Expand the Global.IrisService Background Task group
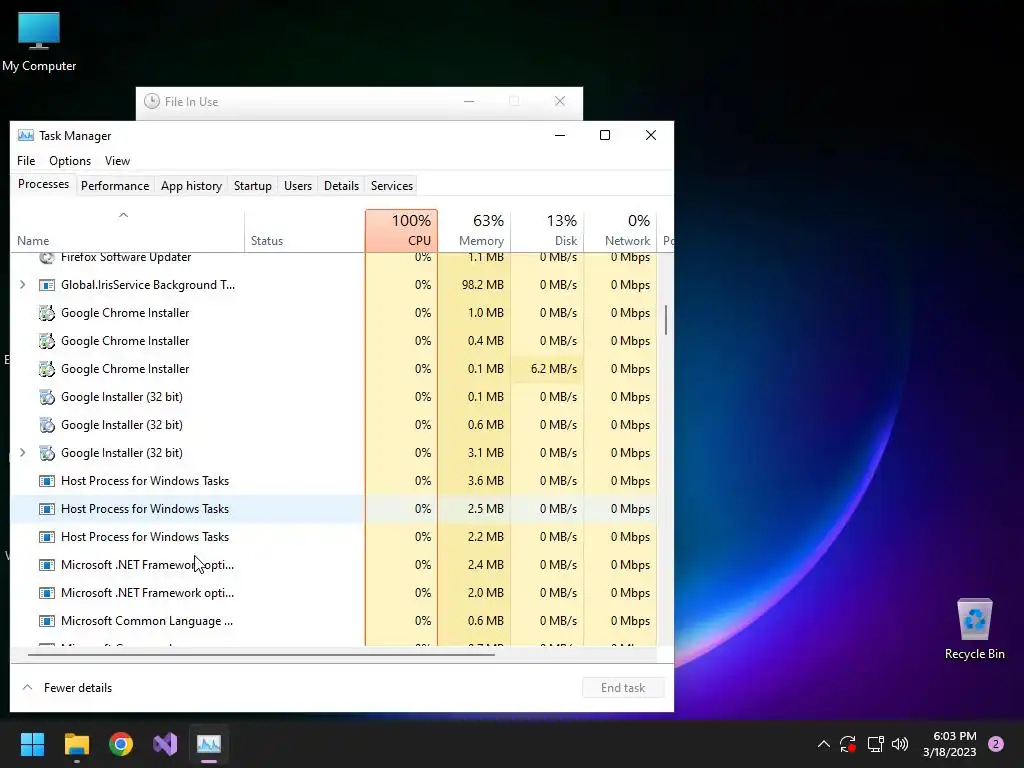 coord(23,285)
